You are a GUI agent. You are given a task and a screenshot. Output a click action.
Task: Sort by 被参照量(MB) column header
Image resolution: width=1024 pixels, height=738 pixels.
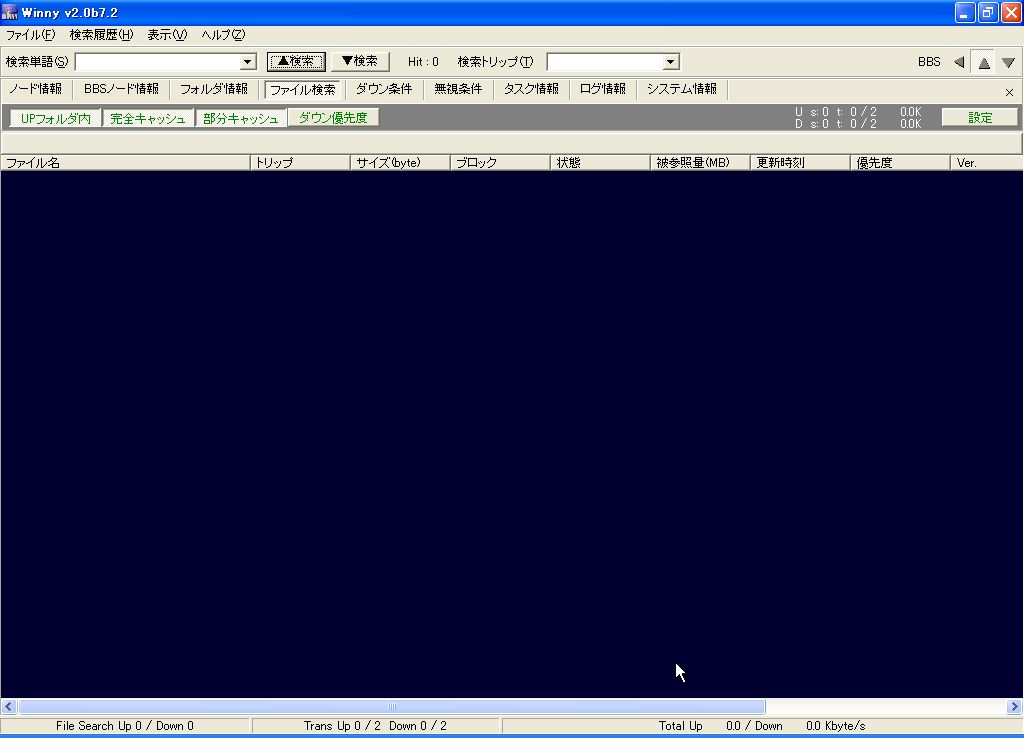(700, 163)
